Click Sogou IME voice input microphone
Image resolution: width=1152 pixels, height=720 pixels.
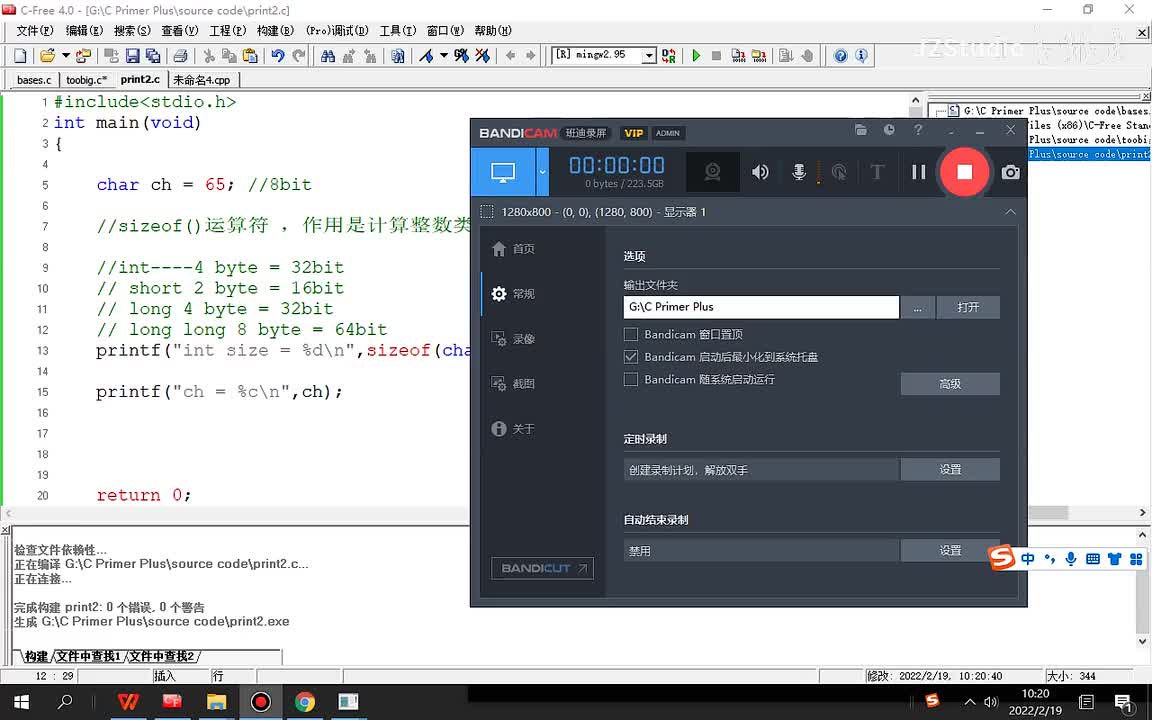tap(1071, 559)
